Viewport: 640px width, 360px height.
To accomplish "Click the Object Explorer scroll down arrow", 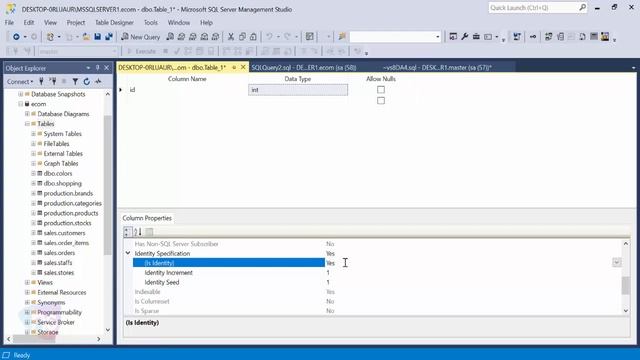I will pos(108,330).
